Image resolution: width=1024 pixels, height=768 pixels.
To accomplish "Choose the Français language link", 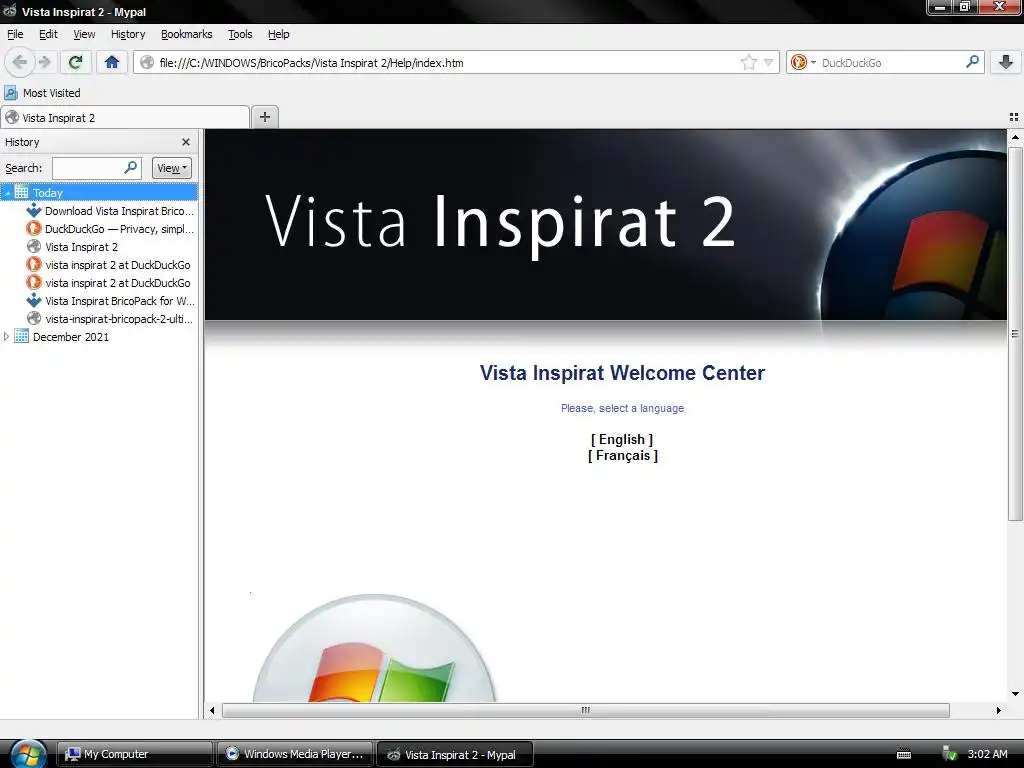I will click(622, 456).
